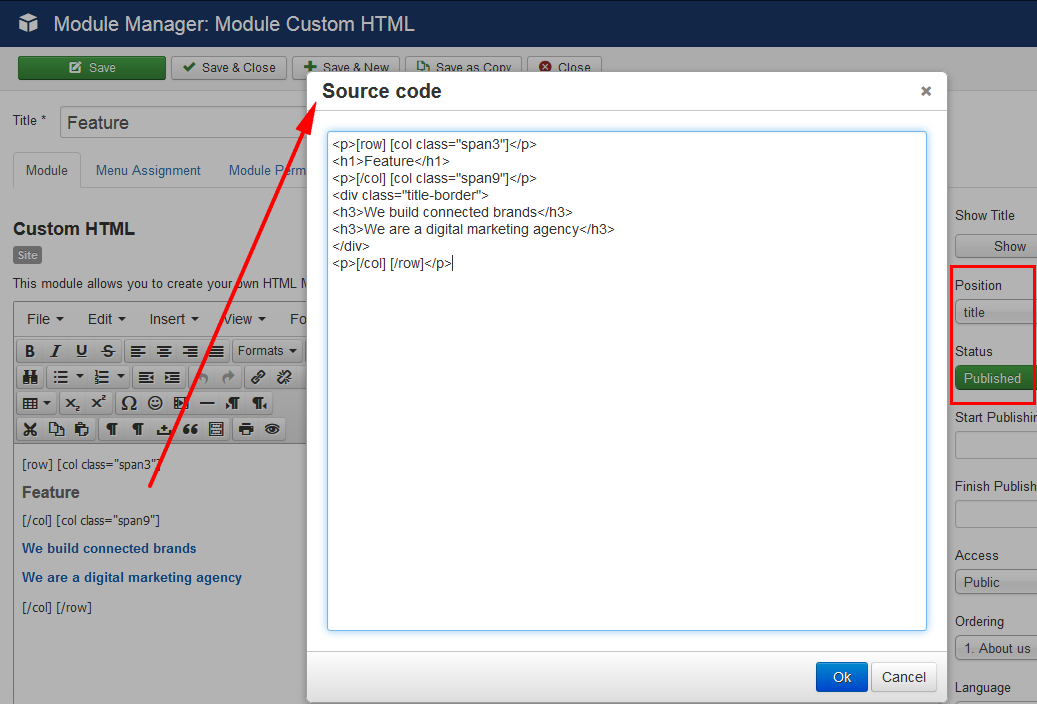Toggle italic text formatting
This screenshot has width=1037, height=704.
pyautogui.click(x=56, y=351)
